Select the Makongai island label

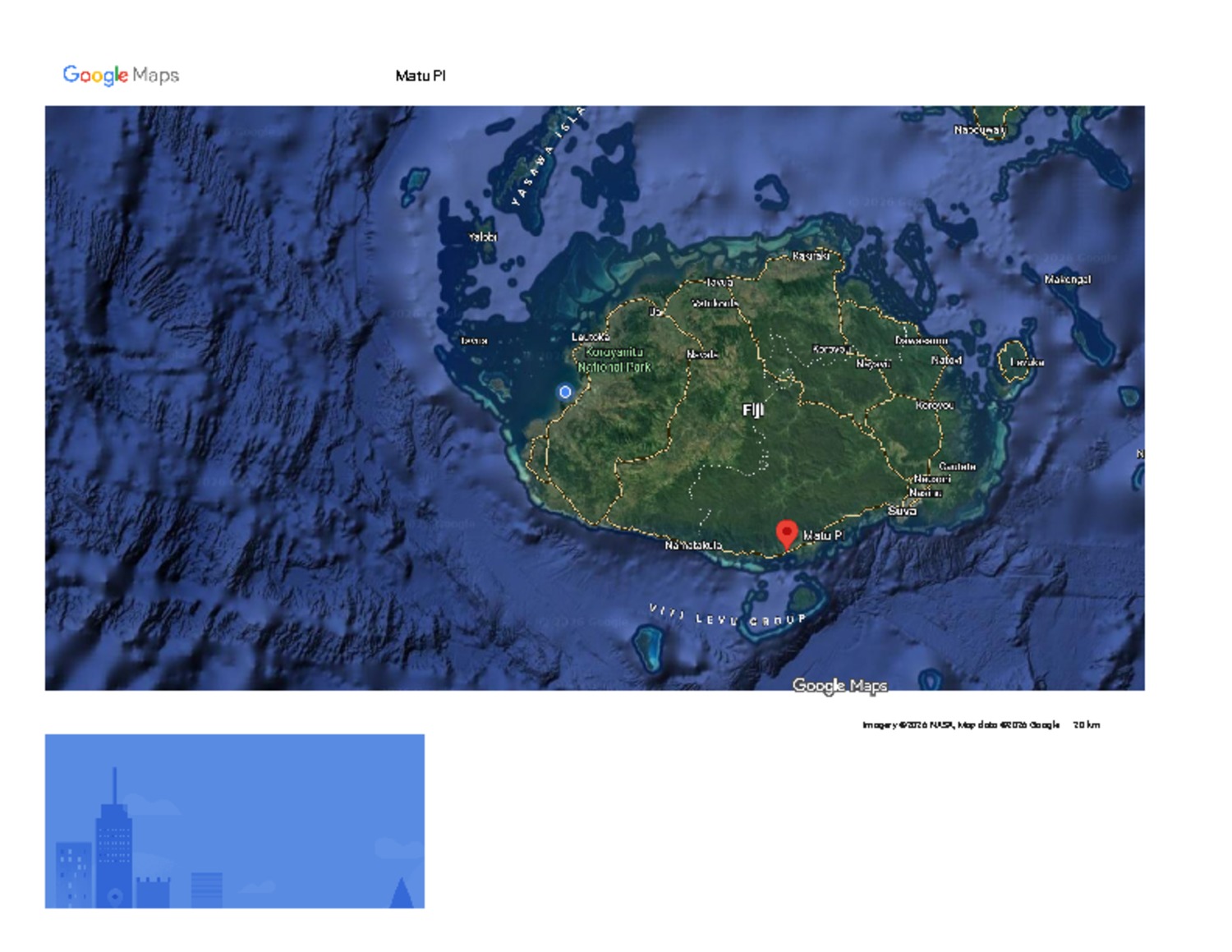click(x=1067, y=279)
